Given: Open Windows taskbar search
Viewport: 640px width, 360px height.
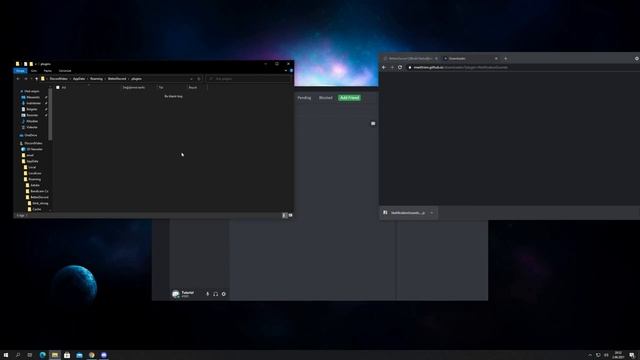Looking at the screenshot, I should pos(18,355).
